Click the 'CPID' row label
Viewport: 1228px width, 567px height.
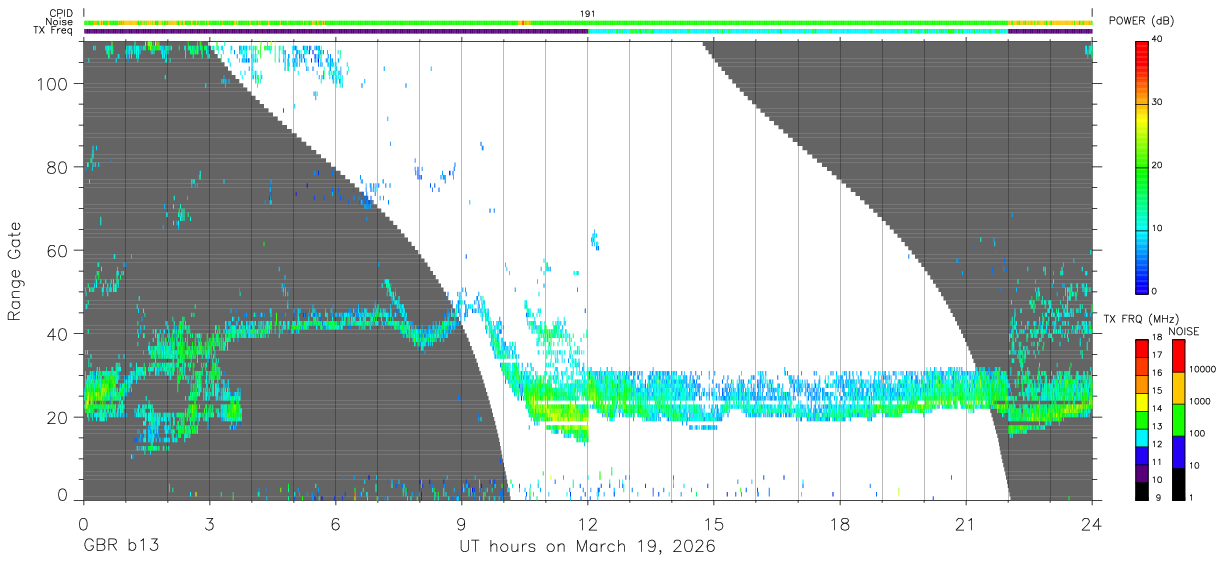coord(61,14)
